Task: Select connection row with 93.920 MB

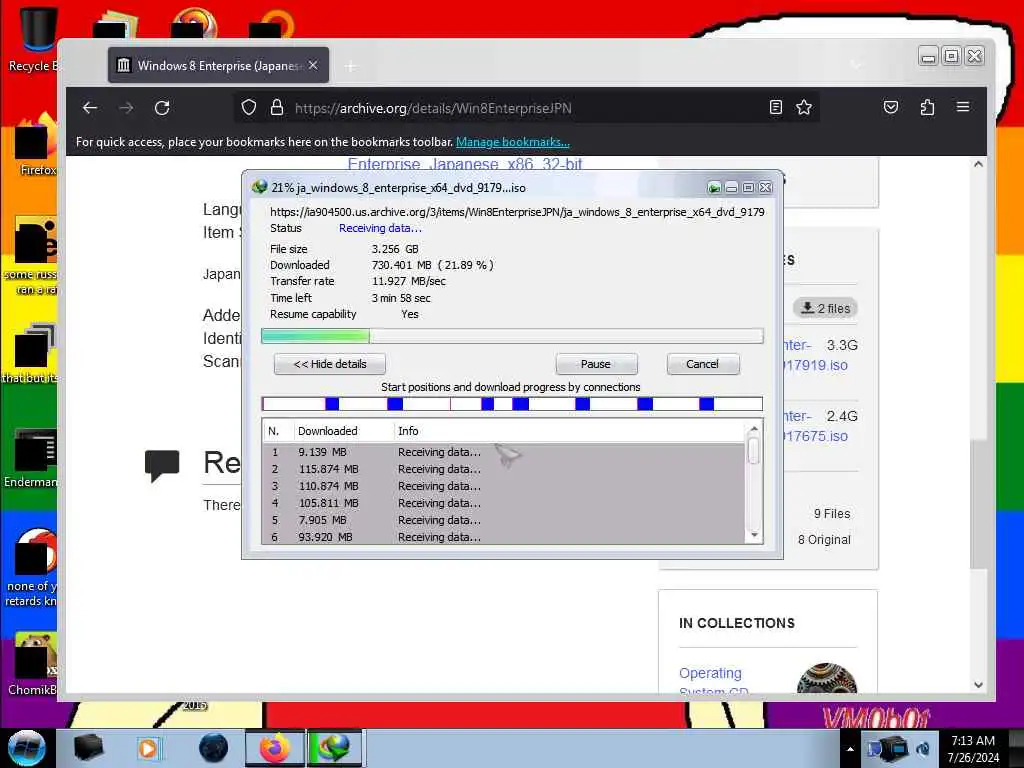Action: coord(504,537)
